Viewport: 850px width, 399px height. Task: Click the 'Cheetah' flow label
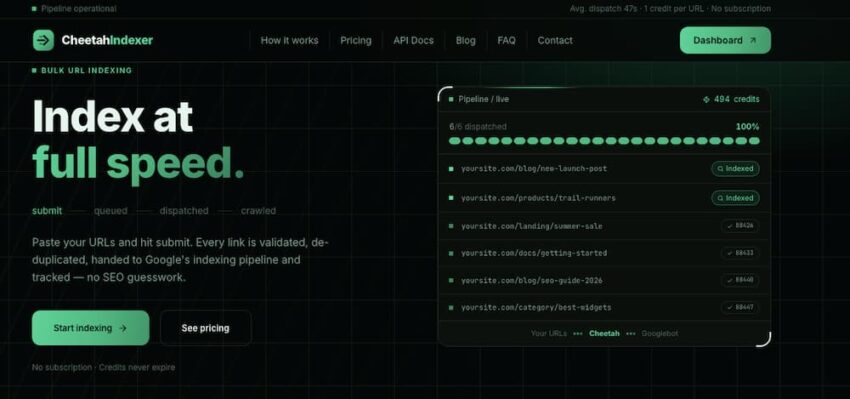point(604,333)
